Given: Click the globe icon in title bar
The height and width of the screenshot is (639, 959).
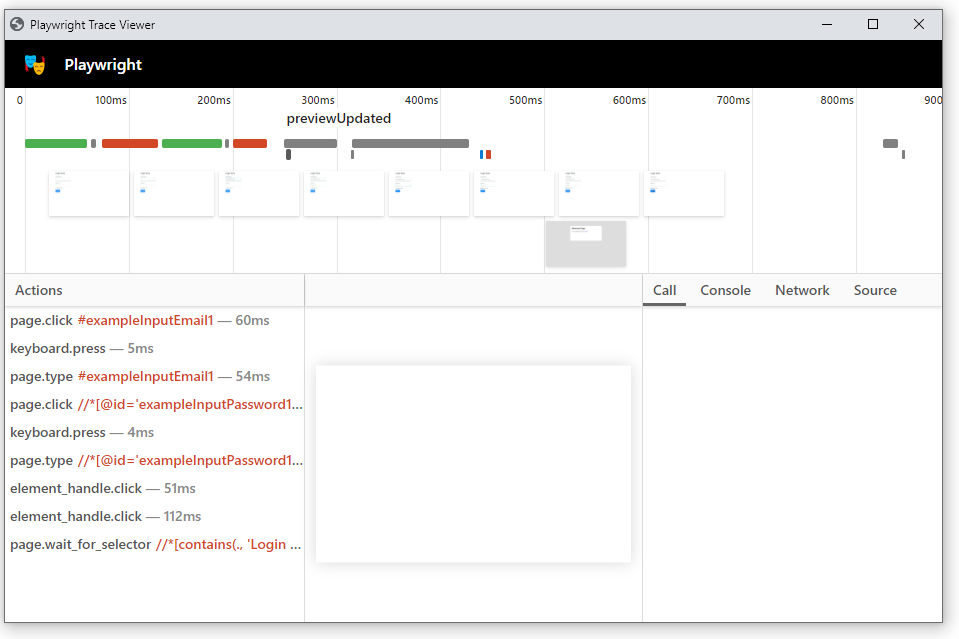Looking at the screenshot, I should 17,24.
